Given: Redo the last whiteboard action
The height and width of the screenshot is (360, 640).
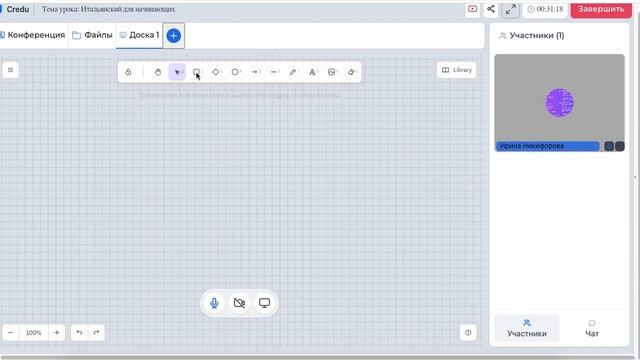Looking at the screenshot, I should [96, 333].
